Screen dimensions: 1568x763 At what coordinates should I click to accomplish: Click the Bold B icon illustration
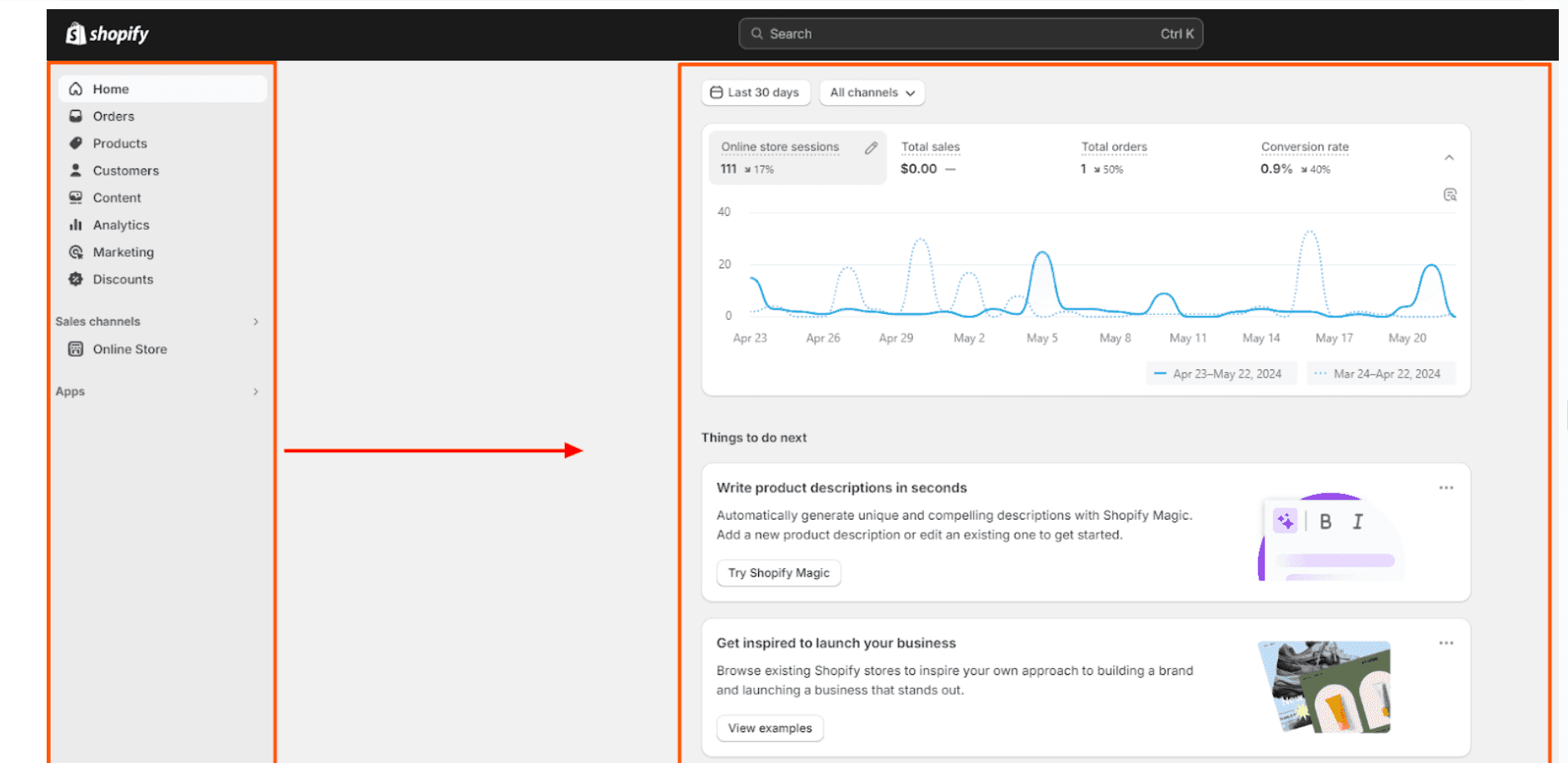1326,521
